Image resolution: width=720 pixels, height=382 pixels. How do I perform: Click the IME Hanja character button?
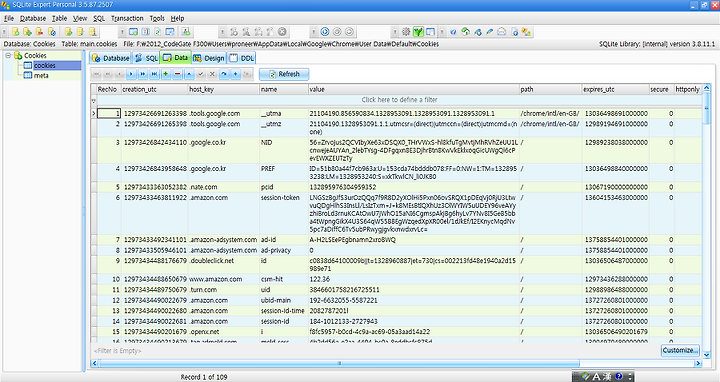point(607,377)
